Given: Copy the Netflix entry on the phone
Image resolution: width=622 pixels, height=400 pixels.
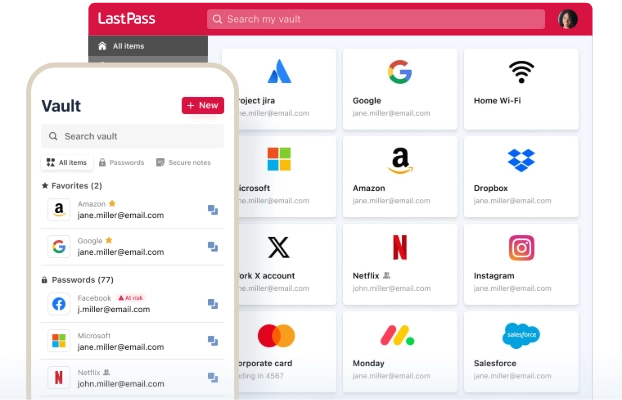Looking at the screenshot, I should tap(213, 377).
